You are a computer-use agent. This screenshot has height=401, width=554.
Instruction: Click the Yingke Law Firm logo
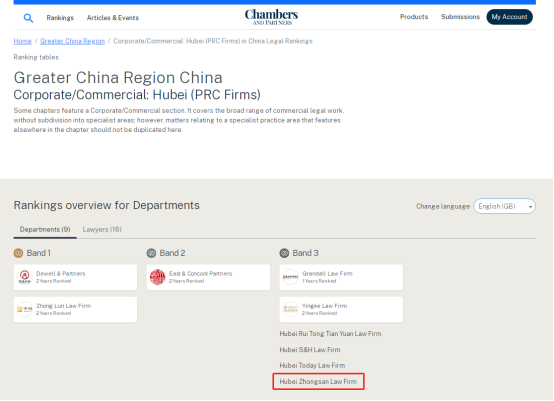coord(290,309)
